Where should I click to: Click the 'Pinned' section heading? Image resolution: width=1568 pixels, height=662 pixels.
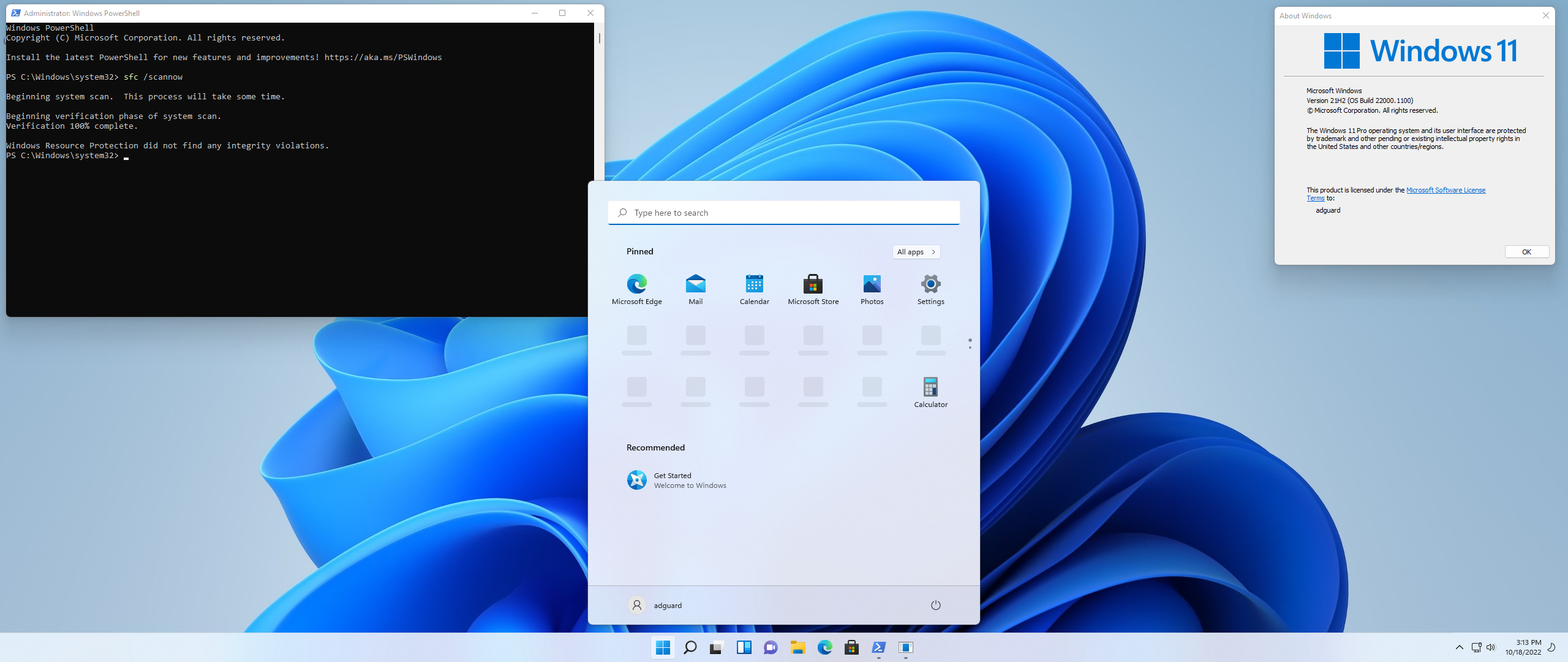(639, 251)
